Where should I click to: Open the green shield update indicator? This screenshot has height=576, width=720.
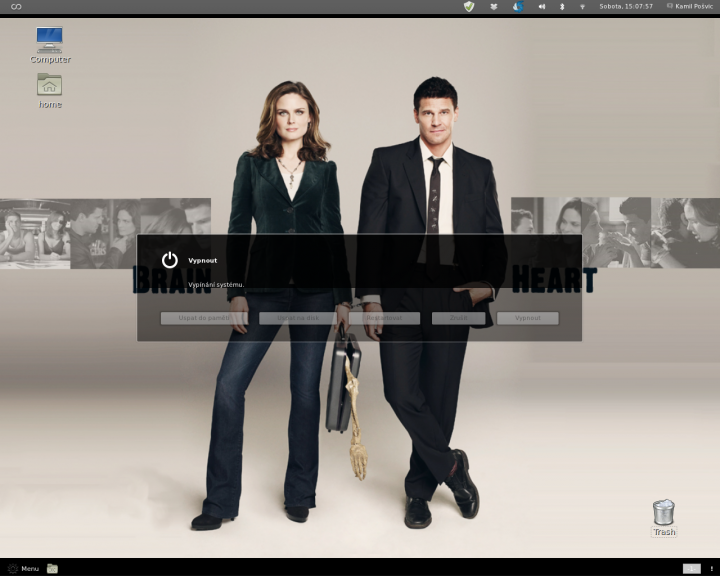468,6
